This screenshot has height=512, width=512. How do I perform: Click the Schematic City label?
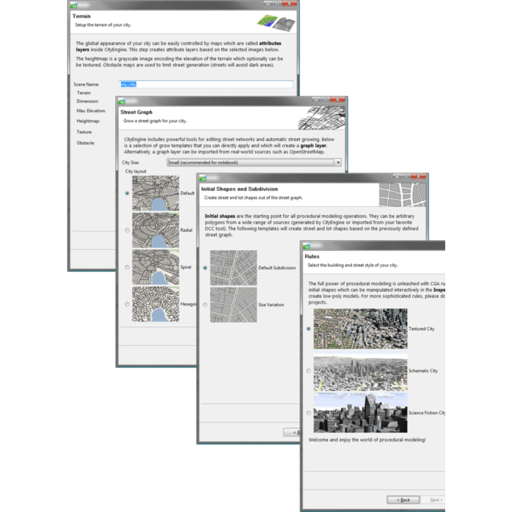tap(423, 371)
